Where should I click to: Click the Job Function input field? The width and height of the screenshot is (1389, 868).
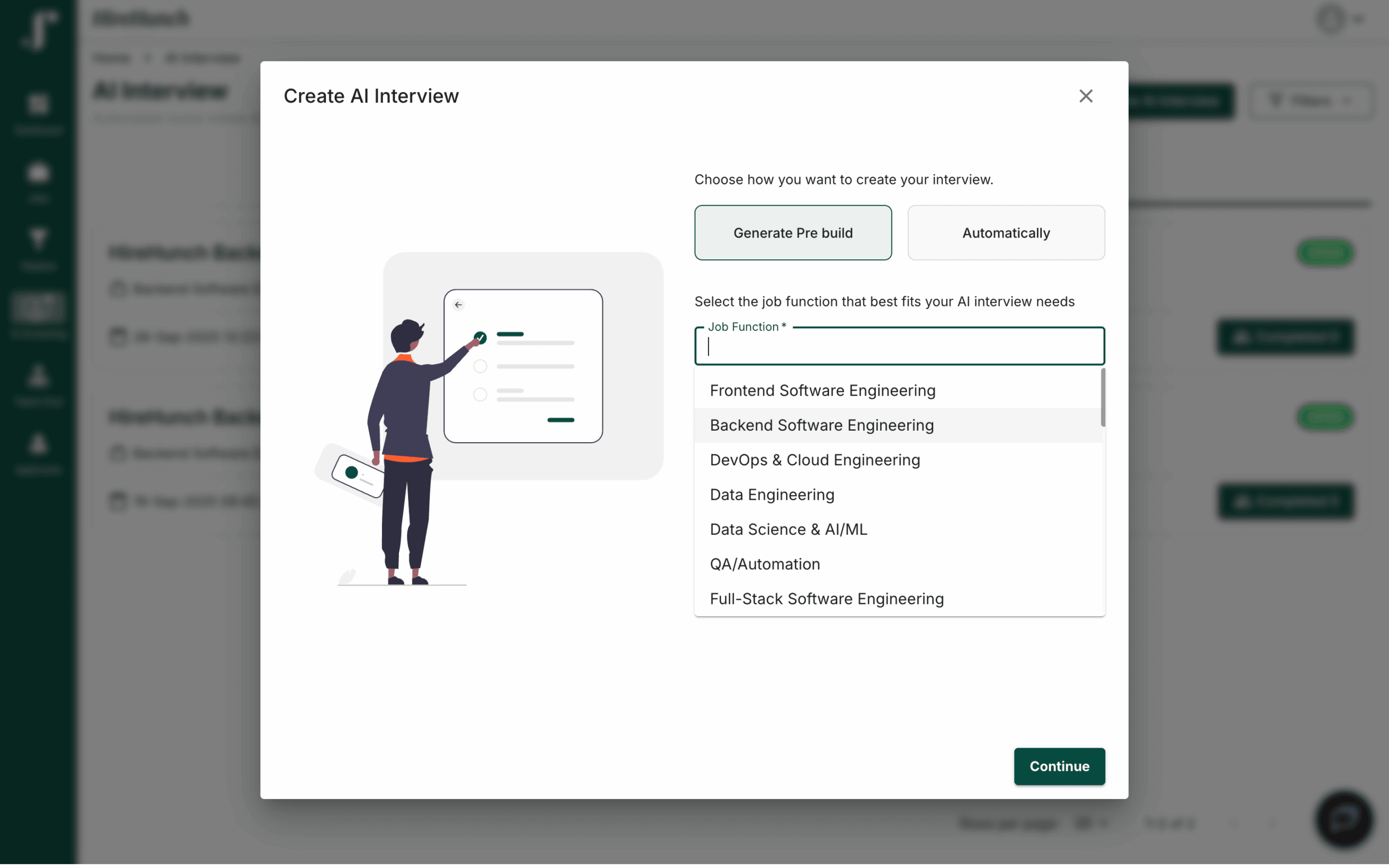(x=899, y=347)
